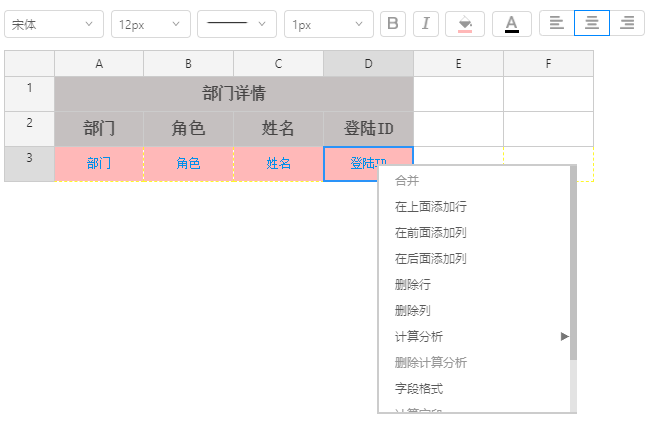Align text to the left
This screenshot has width=651, height=425.
tap(556, 23)
